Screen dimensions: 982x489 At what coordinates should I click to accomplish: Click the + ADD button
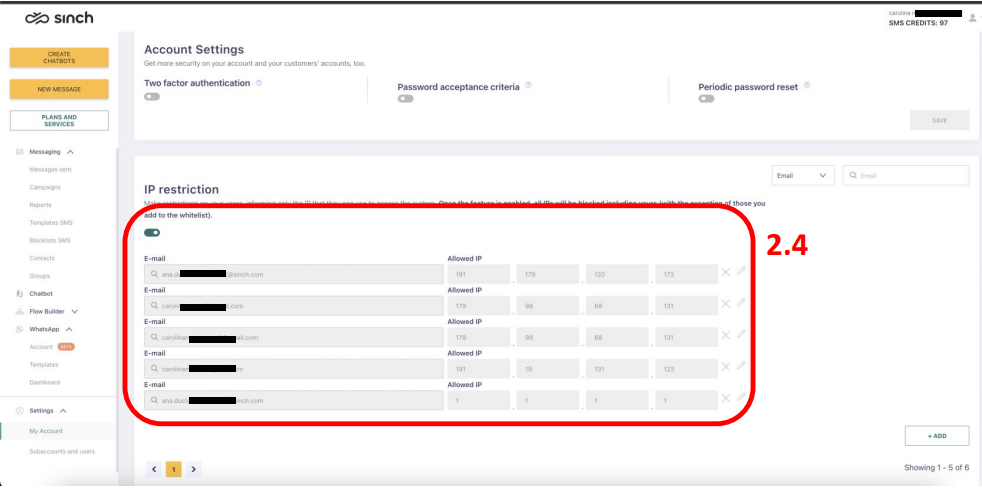pos(936,435)
